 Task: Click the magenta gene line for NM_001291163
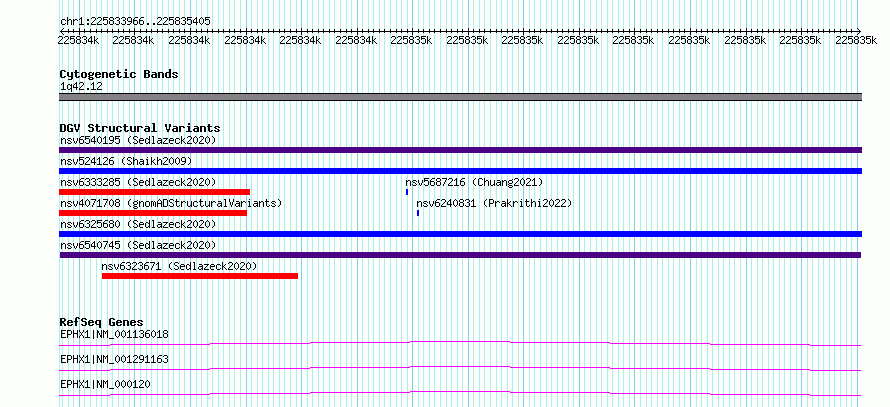pos(460,368)
